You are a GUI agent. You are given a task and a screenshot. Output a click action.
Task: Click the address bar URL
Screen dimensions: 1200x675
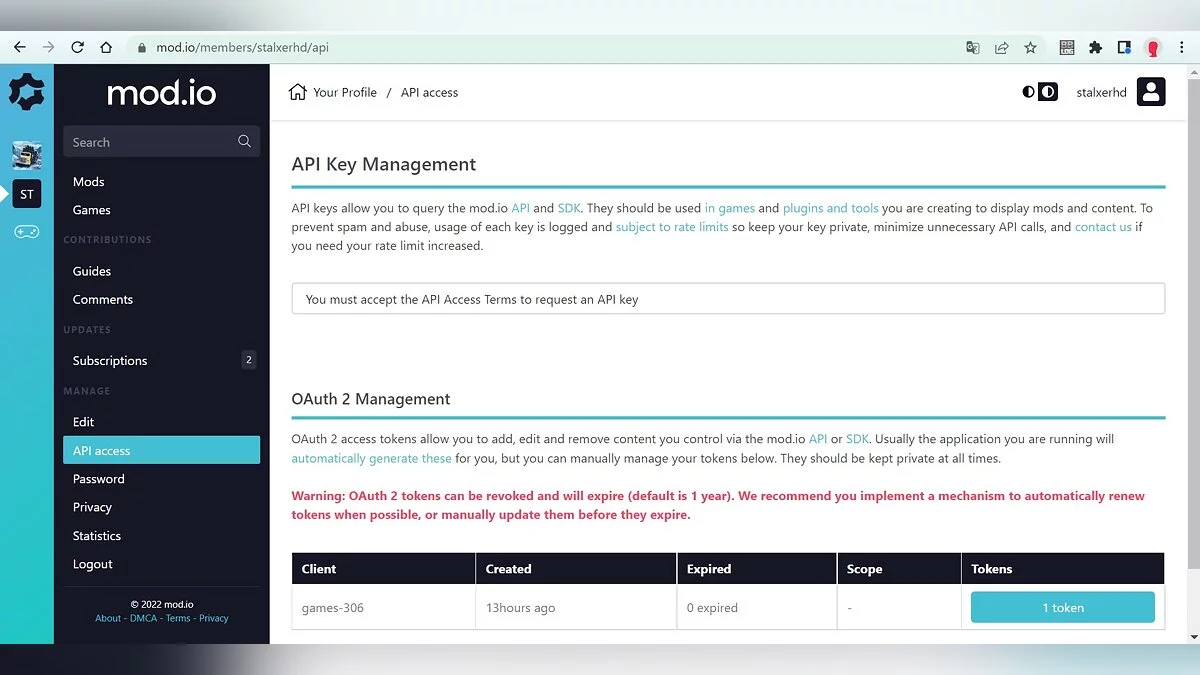click(242, 47)
